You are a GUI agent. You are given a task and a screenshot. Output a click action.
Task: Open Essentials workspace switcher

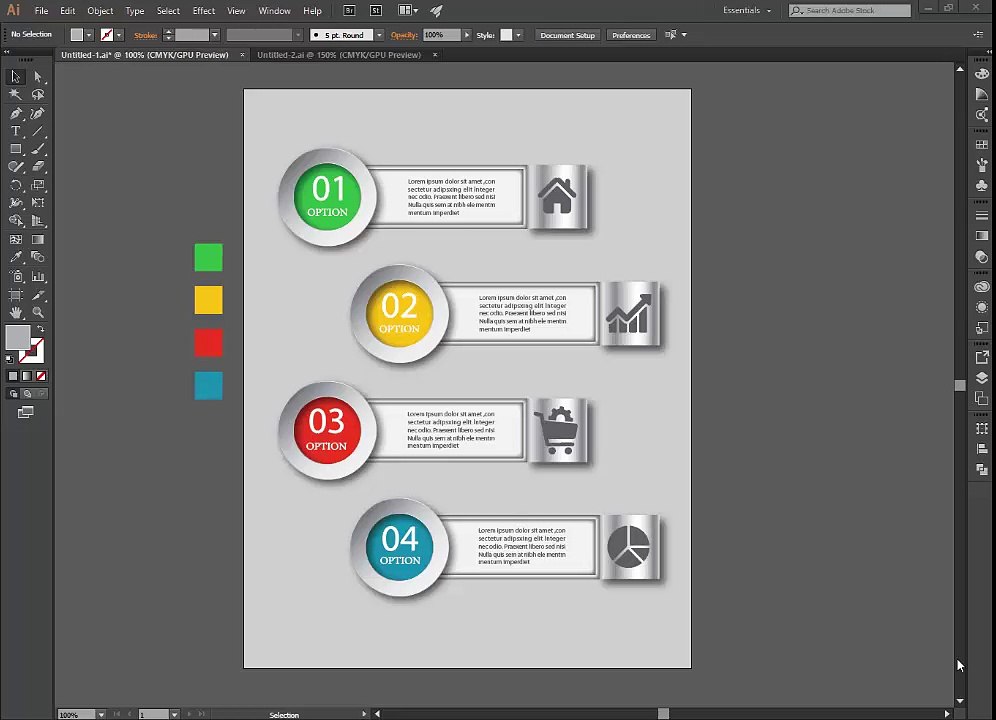(x=747, y=10)
